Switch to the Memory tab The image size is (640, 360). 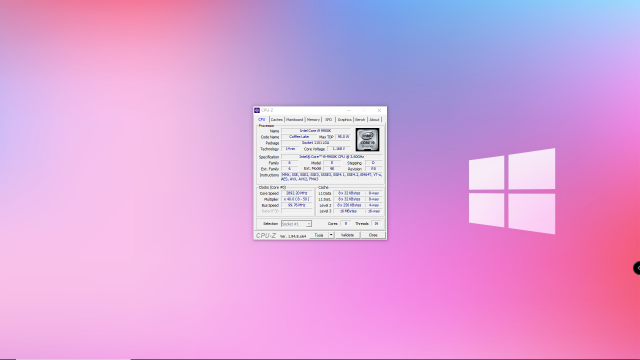[x=313, y=120]
